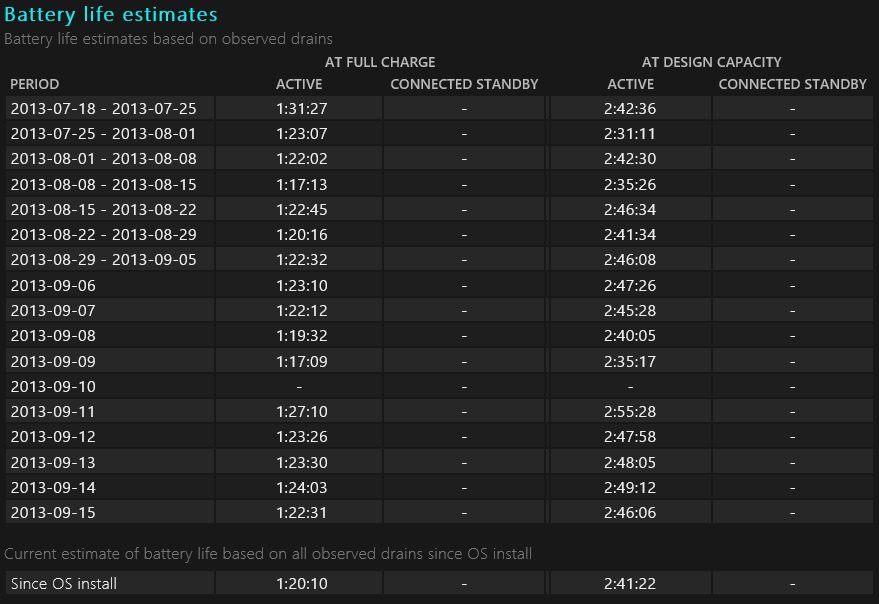Select the 2013-07-18 - 2013-07-25 period row
The image size is (879, 604).
click(104, 109)
